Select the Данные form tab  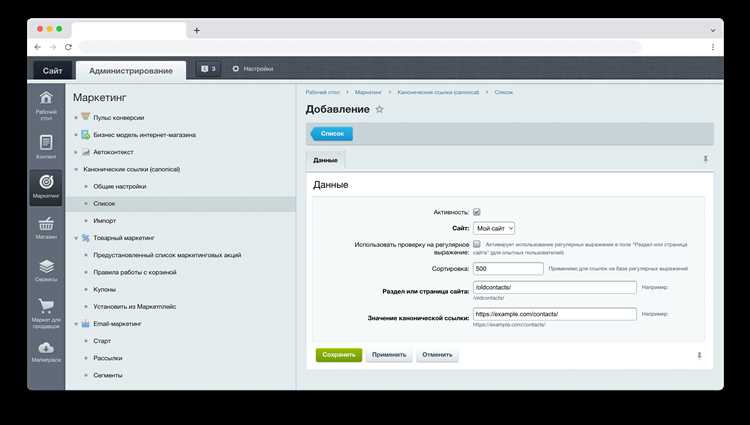(x=325, y=160)
